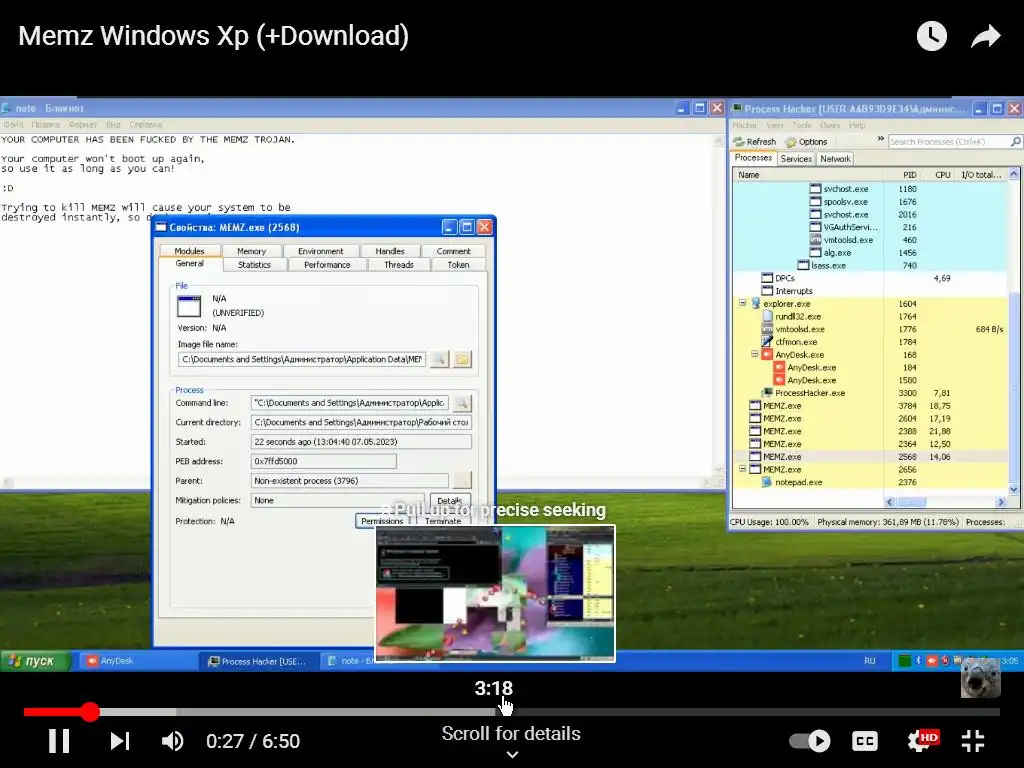Viewport: 1024px width, 768px height.
Task: Sort processes by the PID column
Action: 901,175
